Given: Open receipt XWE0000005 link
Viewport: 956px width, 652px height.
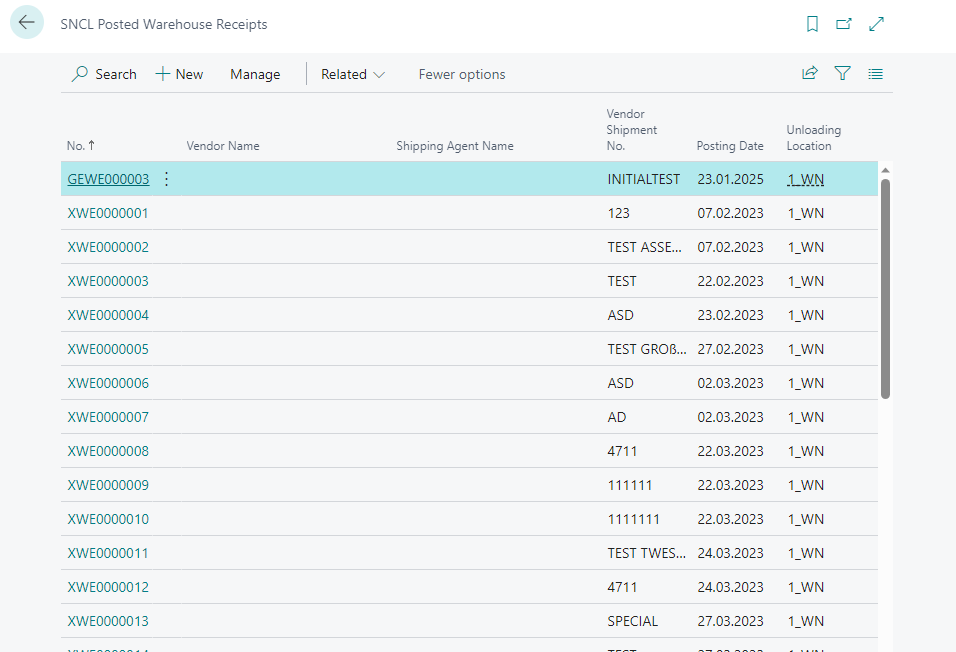Looking at the screenshot, I should [x=108, y=349].
